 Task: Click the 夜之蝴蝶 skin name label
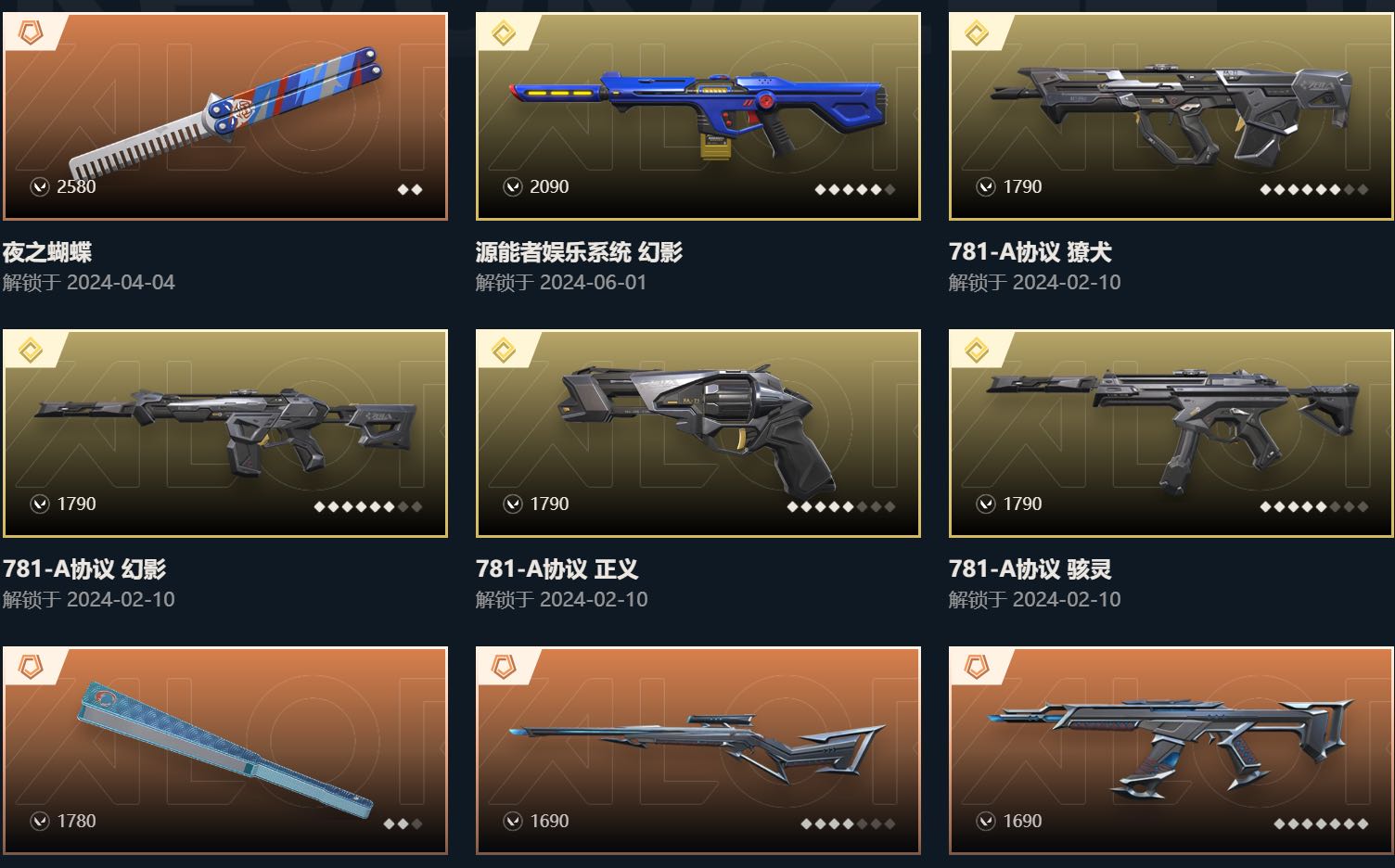[47, 252]
